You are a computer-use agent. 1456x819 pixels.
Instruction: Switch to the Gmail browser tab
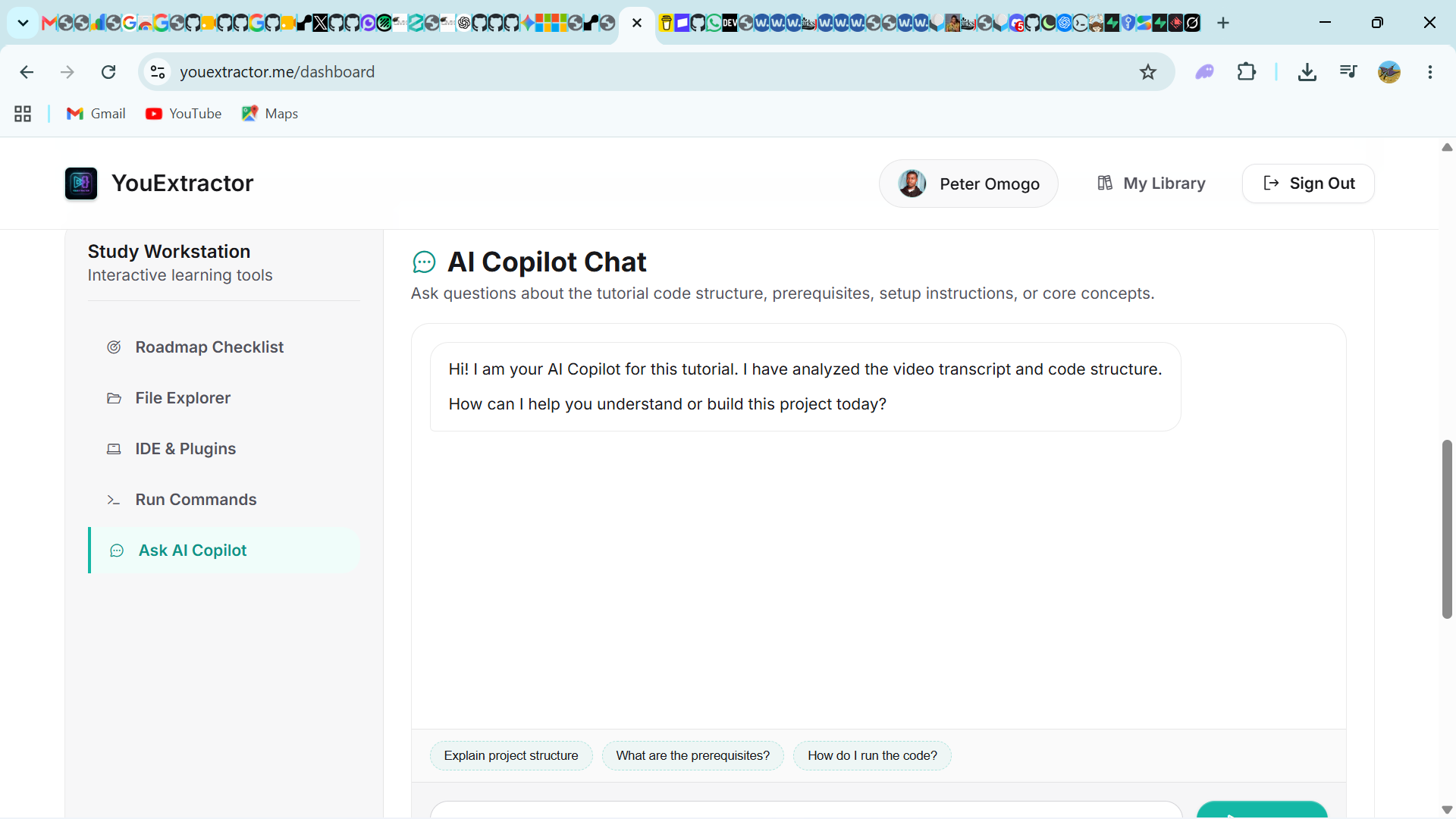(x=49, y=23)
